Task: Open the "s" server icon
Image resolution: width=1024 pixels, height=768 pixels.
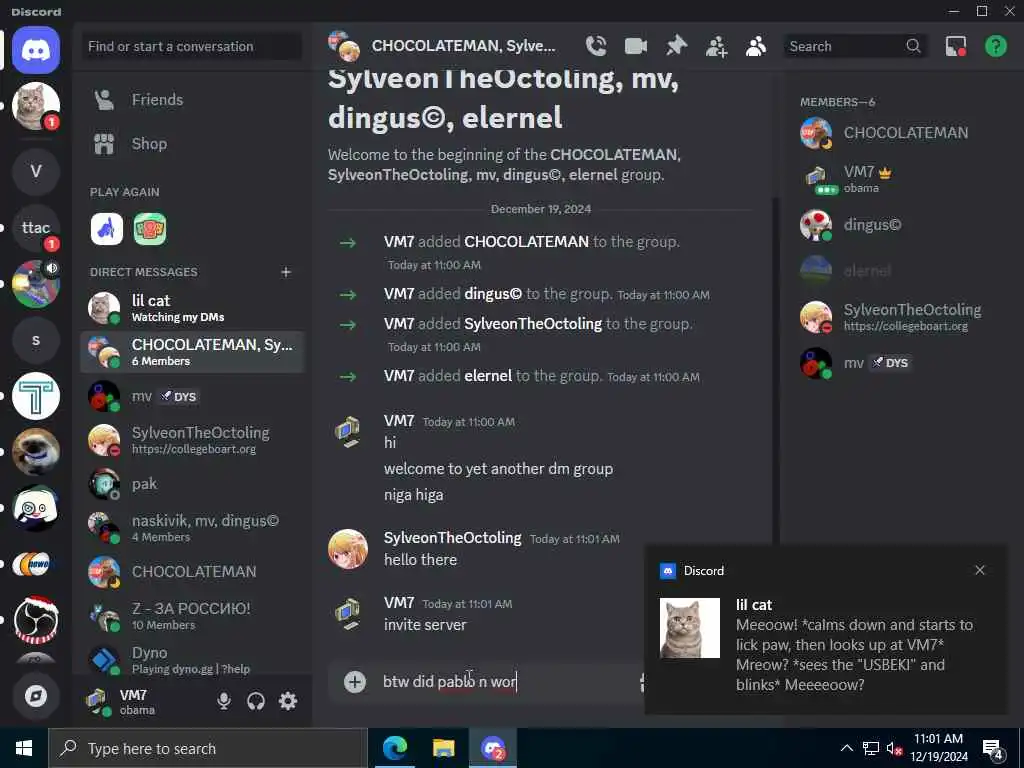Action: 36,340
